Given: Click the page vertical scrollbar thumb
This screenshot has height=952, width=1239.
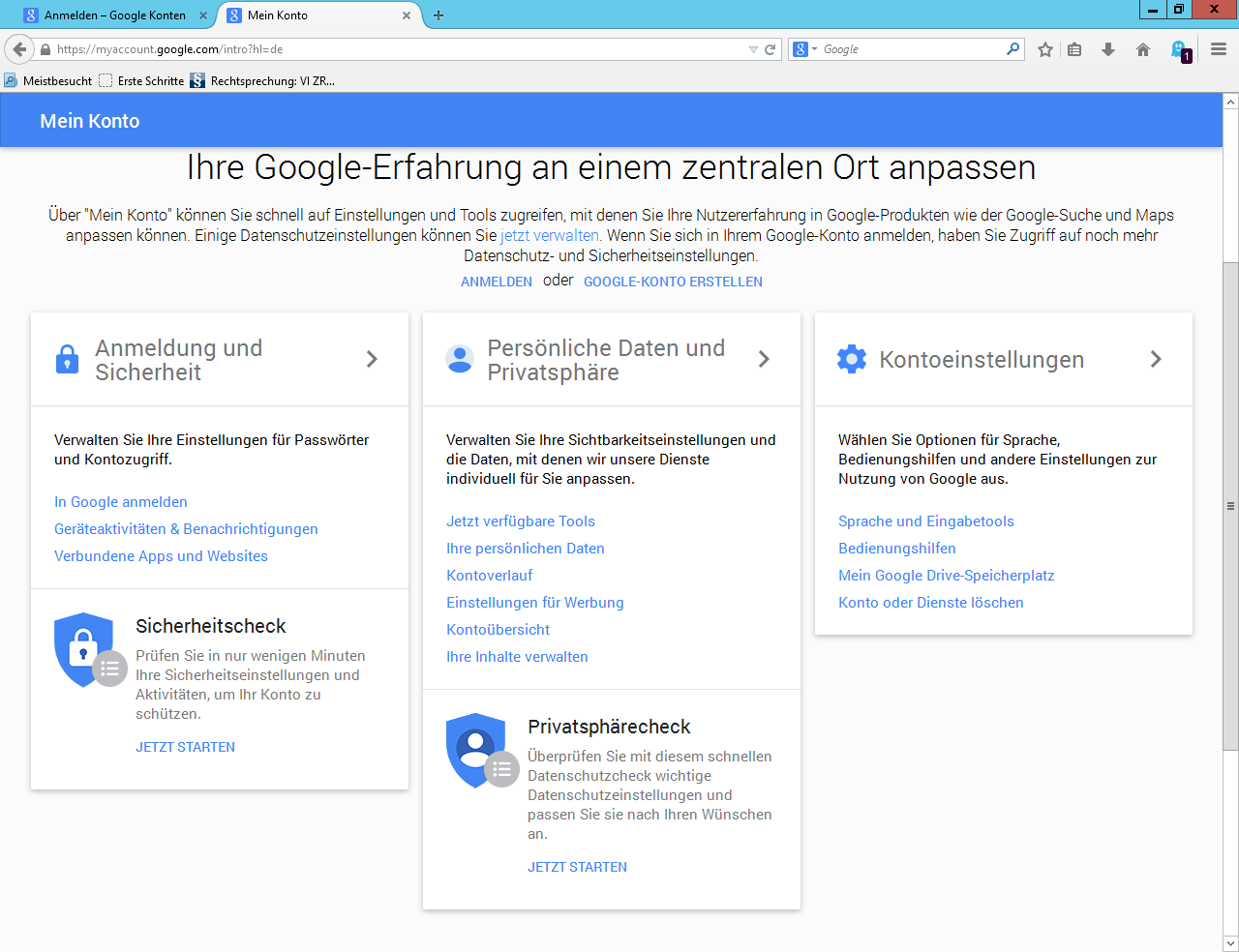Looking at the screenshot, I should (1230, 505).
